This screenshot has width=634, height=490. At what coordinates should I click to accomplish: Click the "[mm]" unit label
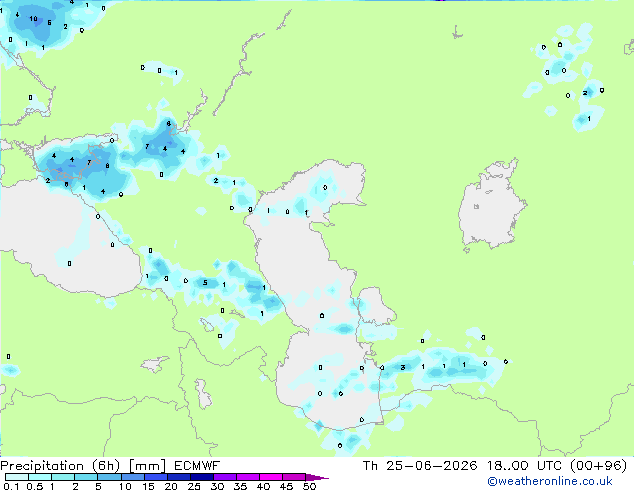[147, 466]
